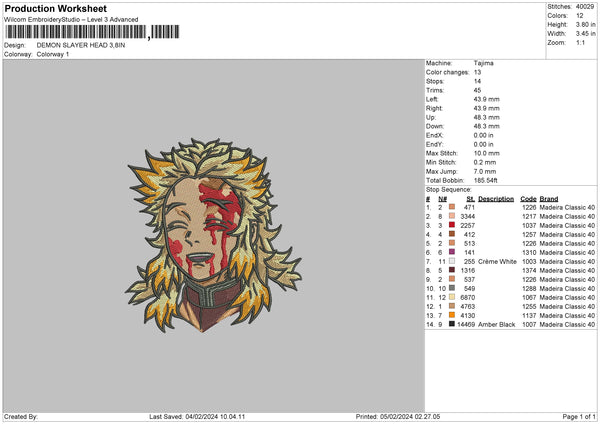Click the stitch count "6870" in row 11
The height and width of the screenshot is (424, 600).
point(468,297)
